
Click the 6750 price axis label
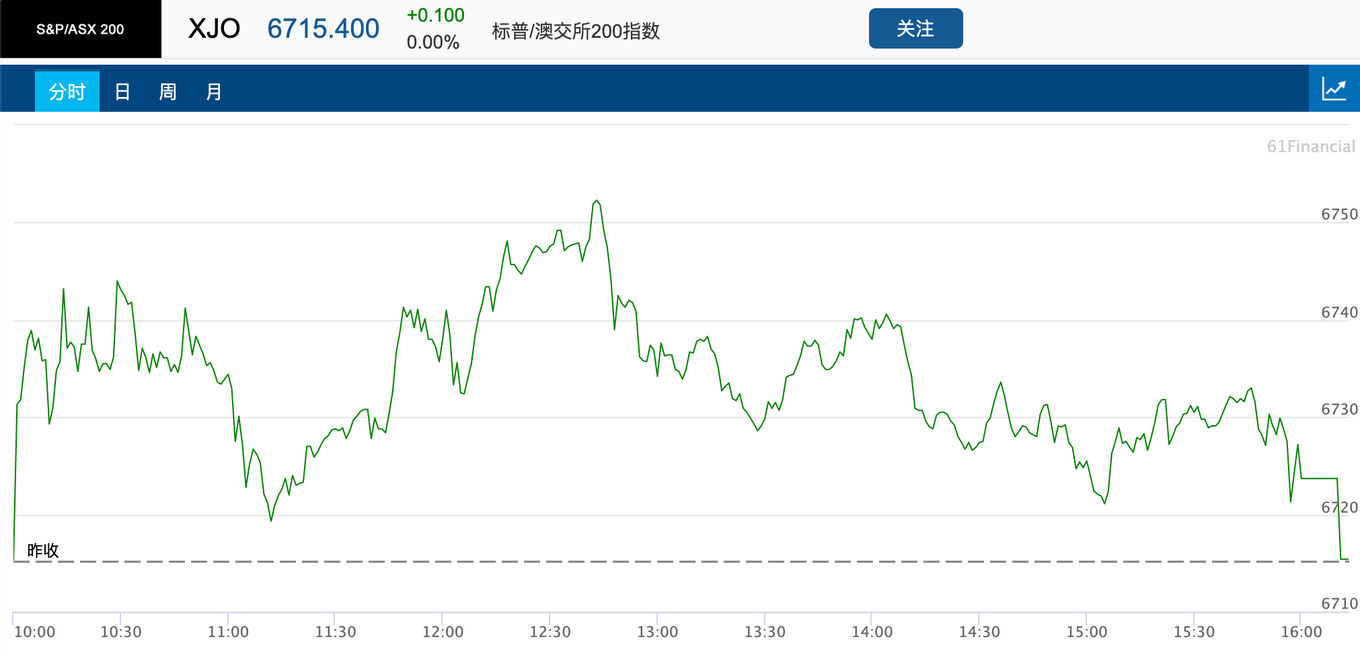[x=1339, y=215]
